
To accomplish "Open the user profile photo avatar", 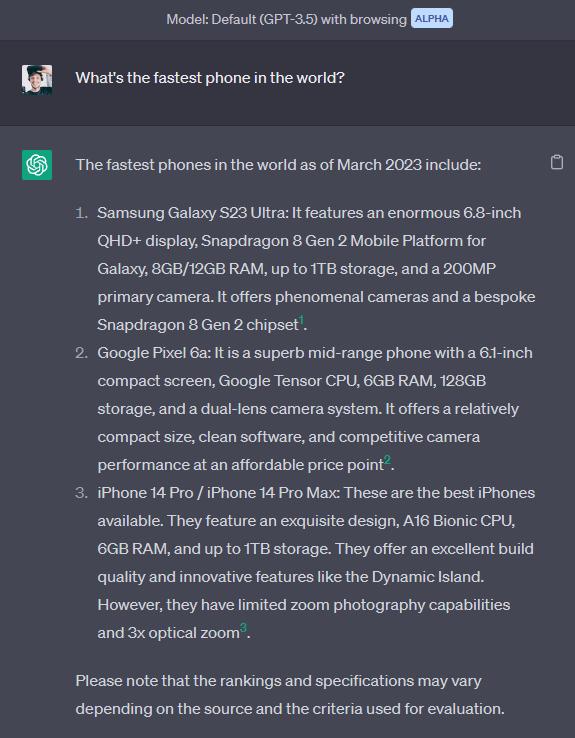I will [37, 80].
